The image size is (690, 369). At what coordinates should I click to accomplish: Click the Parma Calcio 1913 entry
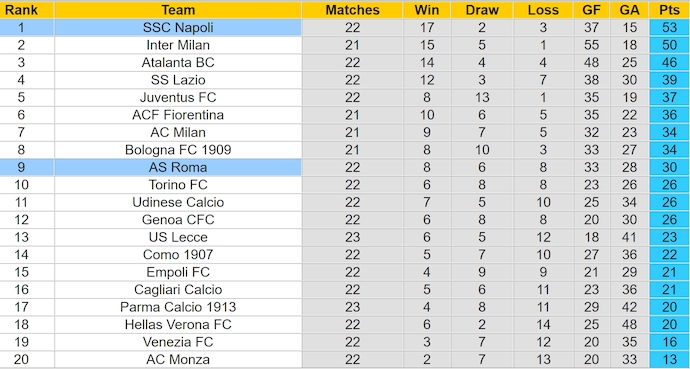click(178, 307)
